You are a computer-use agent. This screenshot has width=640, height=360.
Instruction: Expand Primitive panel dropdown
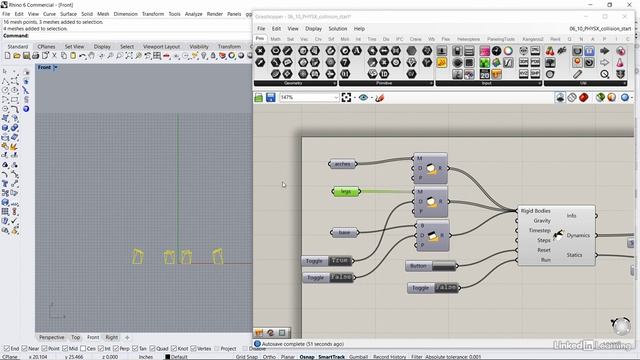[x=431, y=83]
